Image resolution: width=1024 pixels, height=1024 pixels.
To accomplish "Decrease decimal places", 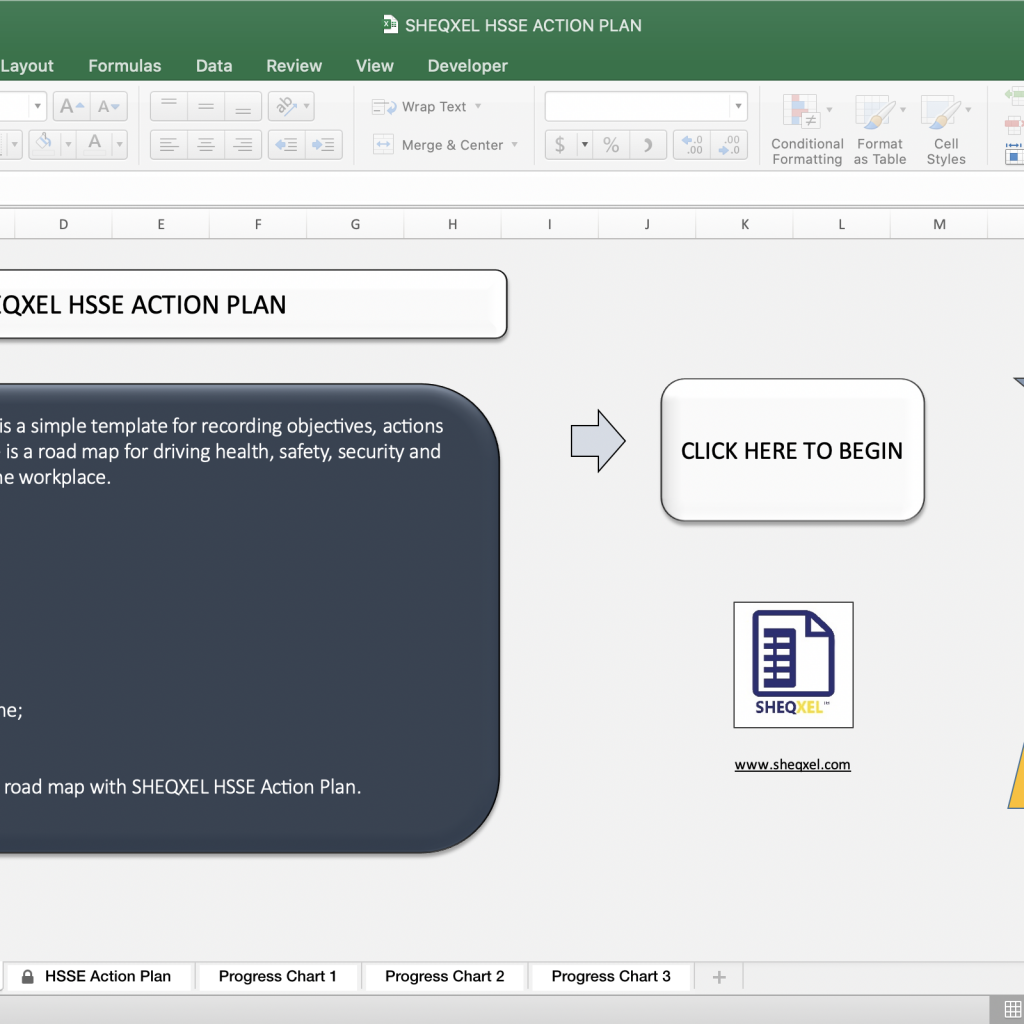I will 729,144.
